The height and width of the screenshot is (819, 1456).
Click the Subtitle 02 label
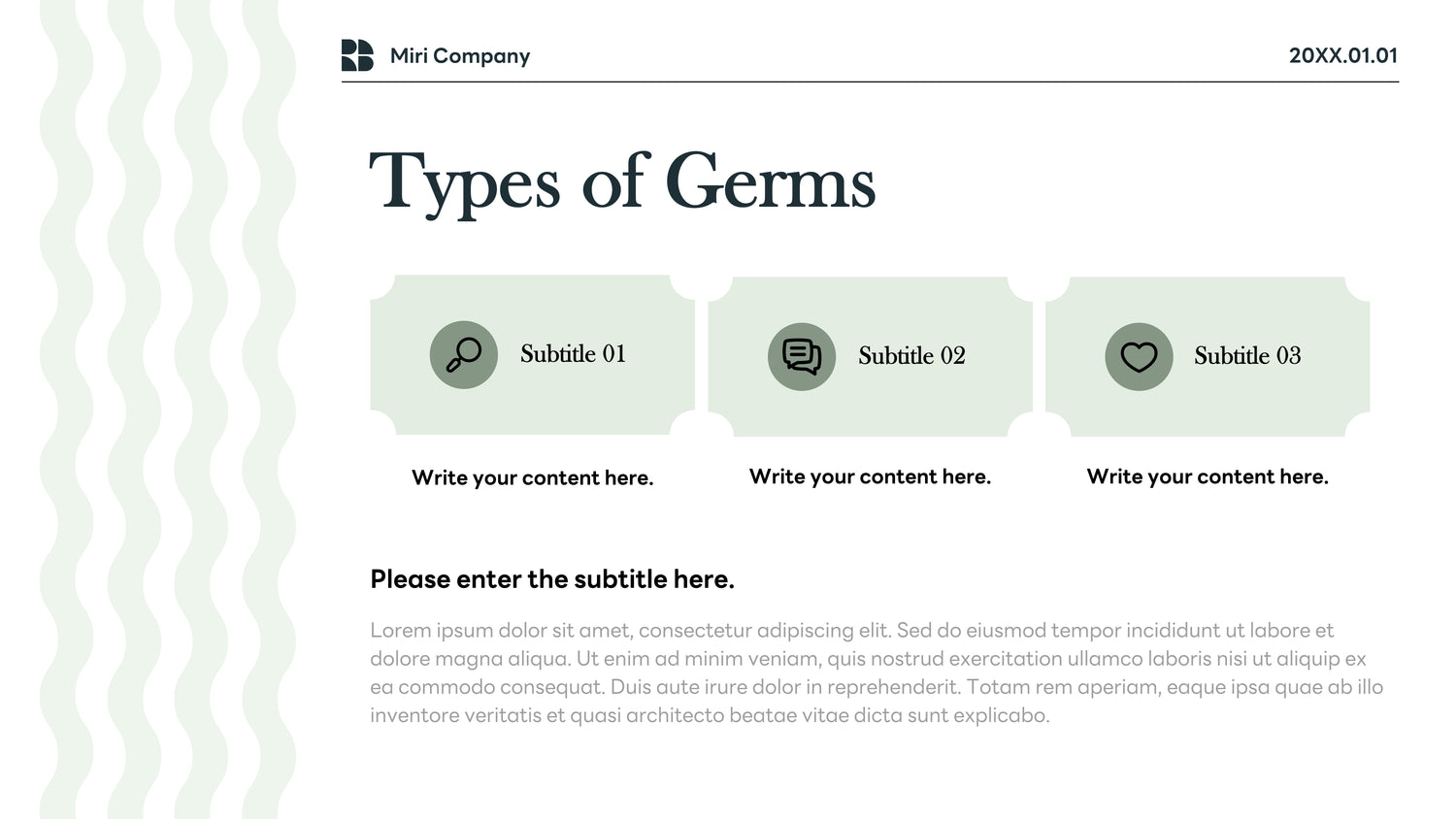tap(911, 356)
